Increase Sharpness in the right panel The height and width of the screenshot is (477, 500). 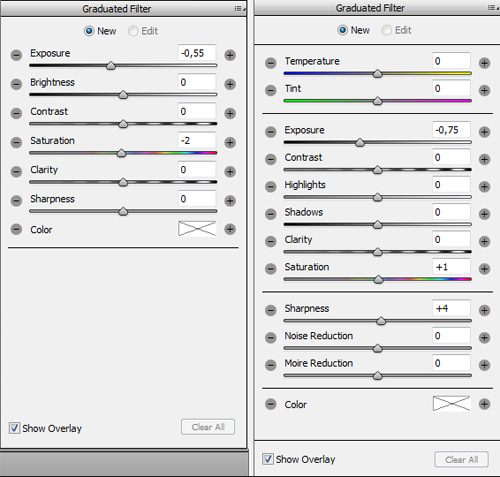[x=484, y=310]
